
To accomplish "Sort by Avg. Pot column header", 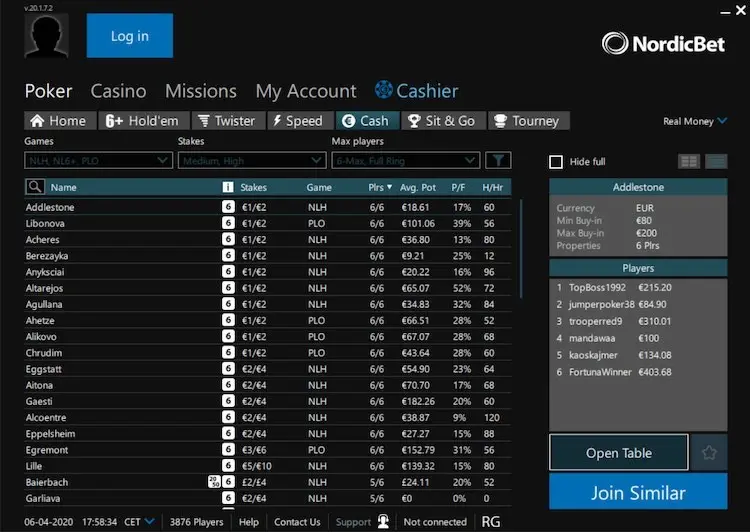I will pos(418,188).
